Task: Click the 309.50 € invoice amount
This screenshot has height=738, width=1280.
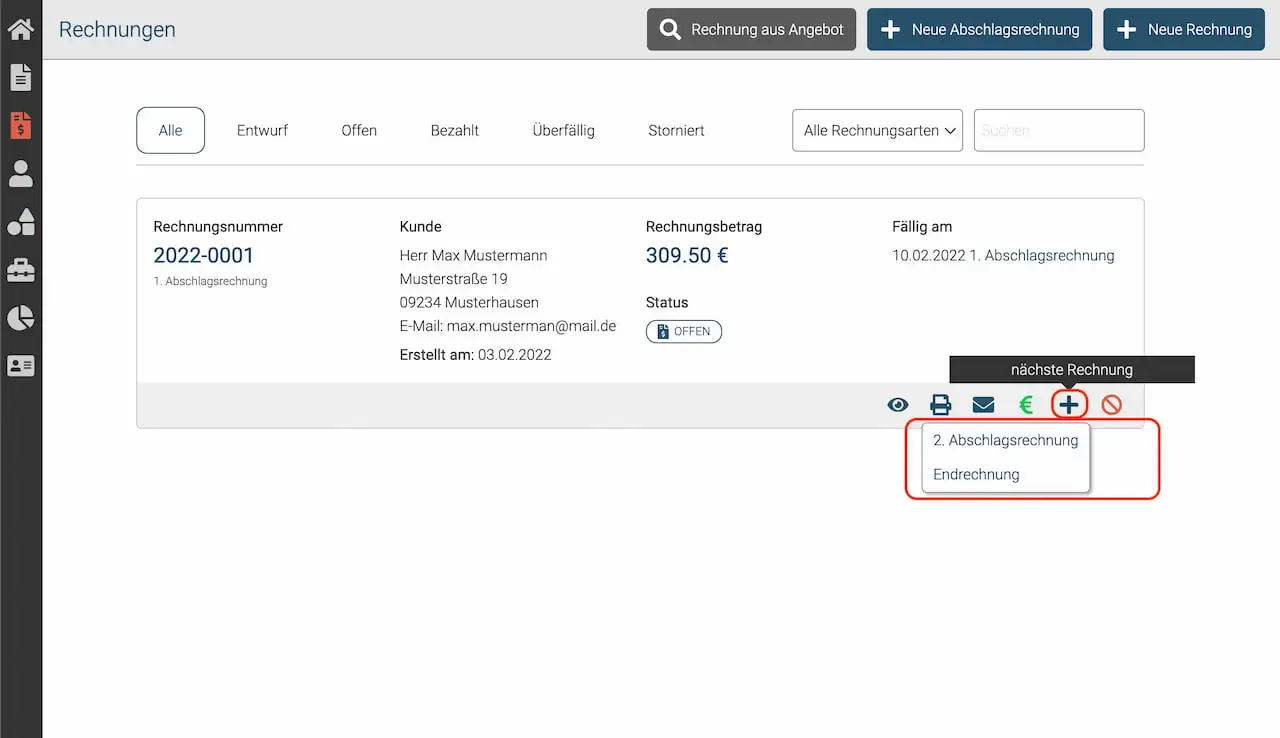Action: pyautogui.click(x=687, y=255)
